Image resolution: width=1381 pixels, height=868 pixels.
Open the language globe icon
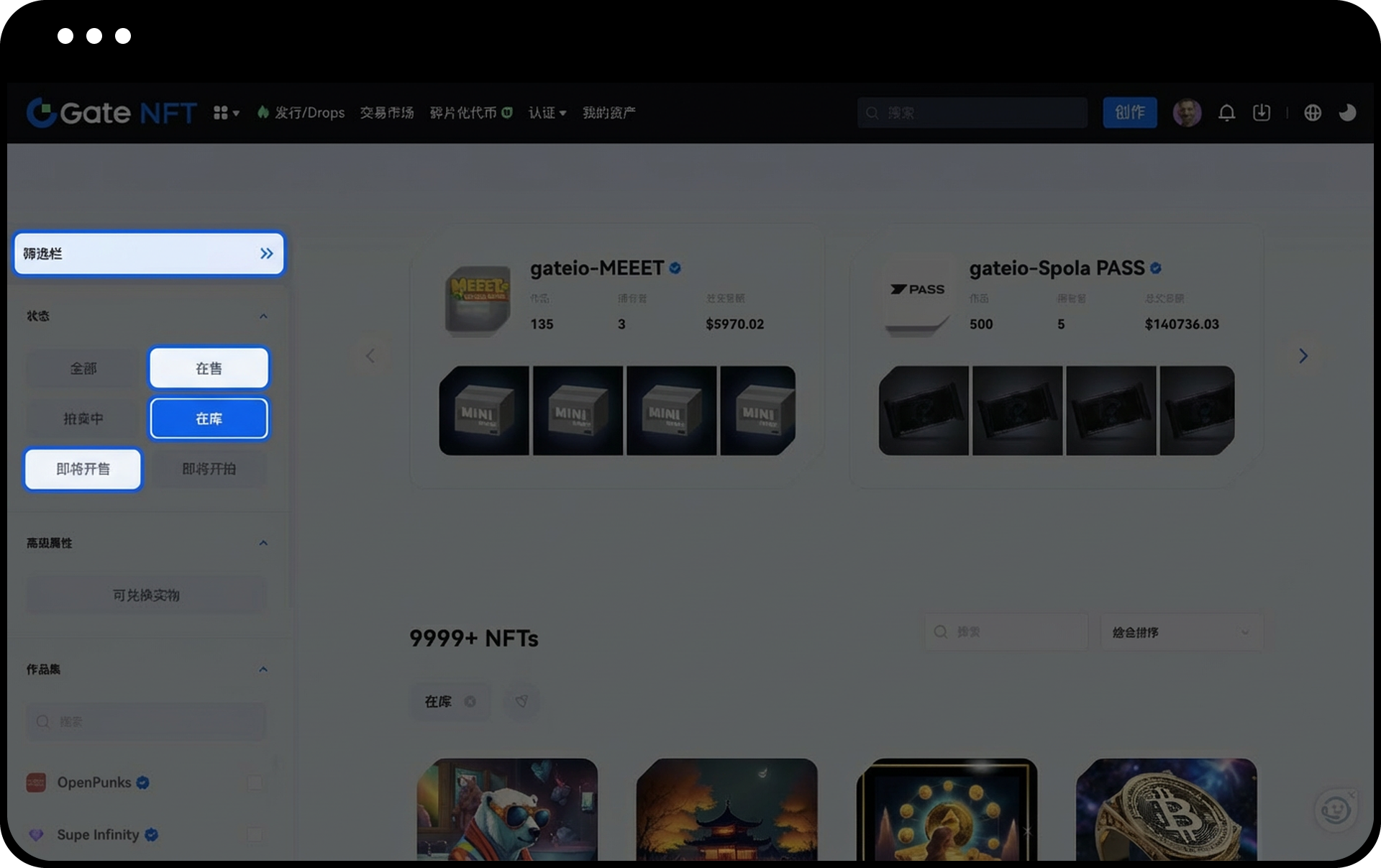point(1313,113)
